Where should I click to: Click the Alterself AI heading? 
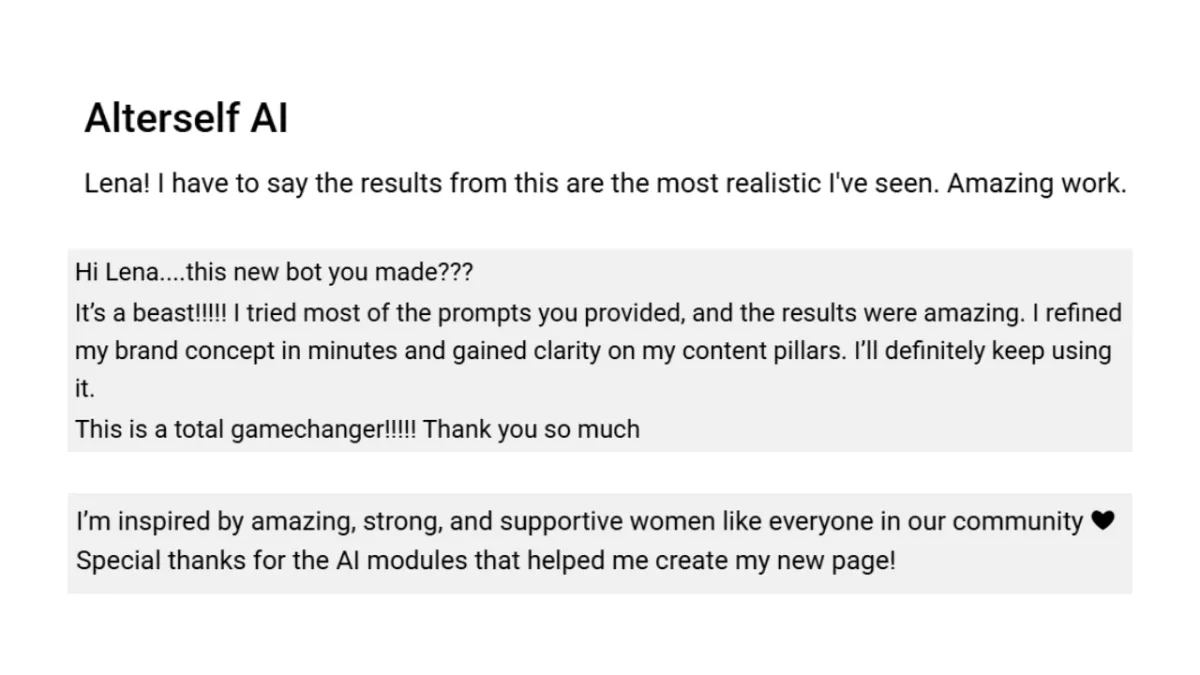[186, 118]
